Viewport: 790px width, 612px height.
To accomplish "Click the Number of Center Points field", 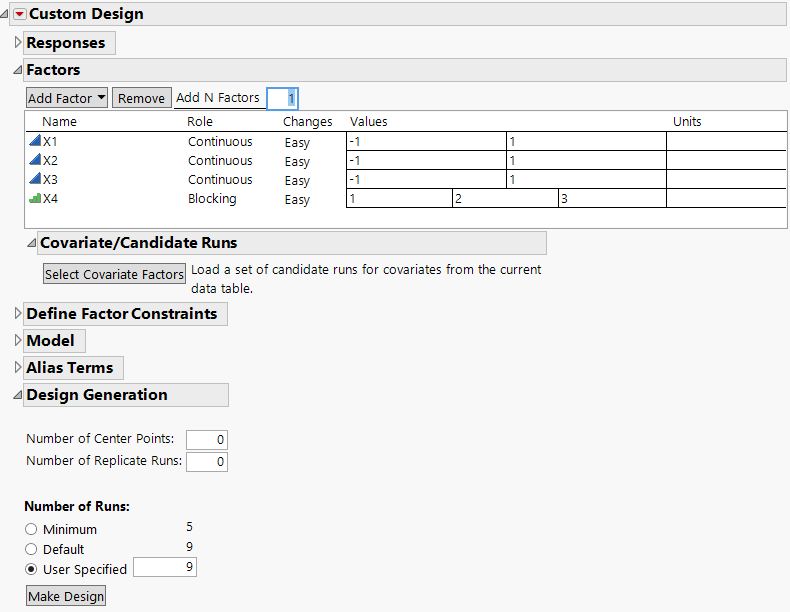I will coord(206,440).
